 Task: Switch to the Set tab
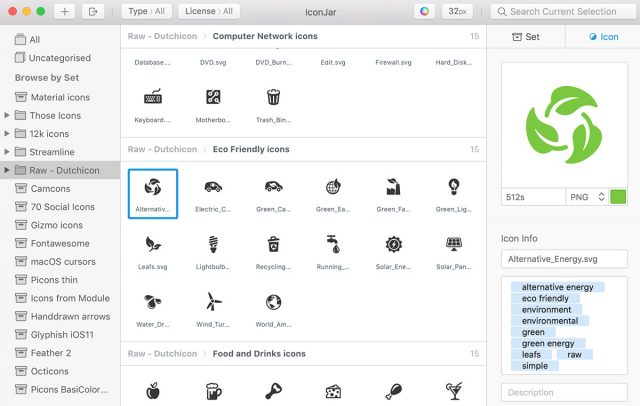525,37
